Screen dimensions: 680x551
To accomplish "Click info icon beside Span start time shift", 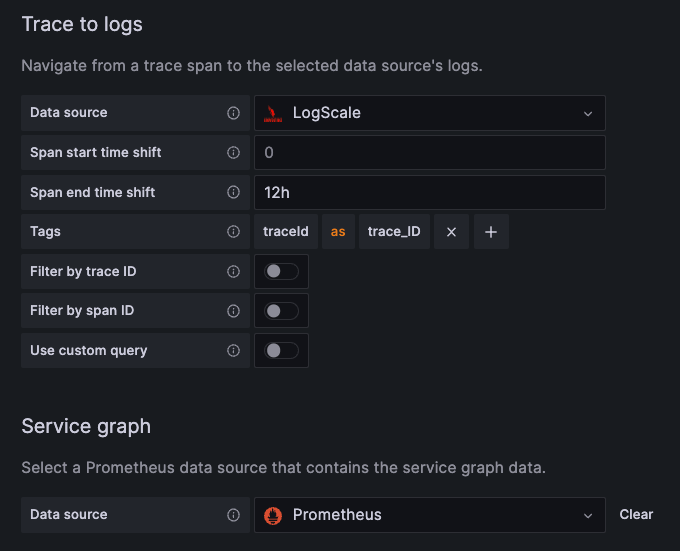I will coord(233,152).
